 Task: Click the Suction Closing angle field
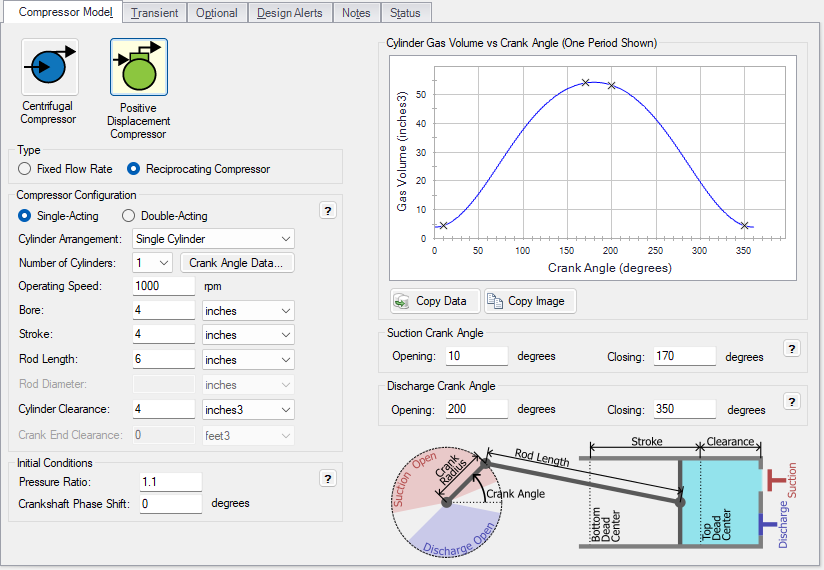[x=684, y=356]
